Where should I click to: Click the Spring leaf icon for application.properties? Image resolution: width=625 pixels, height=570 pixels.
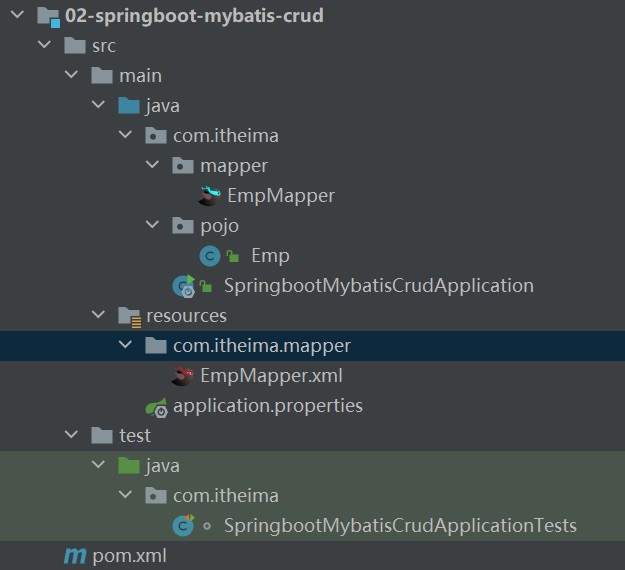(156, 406)
